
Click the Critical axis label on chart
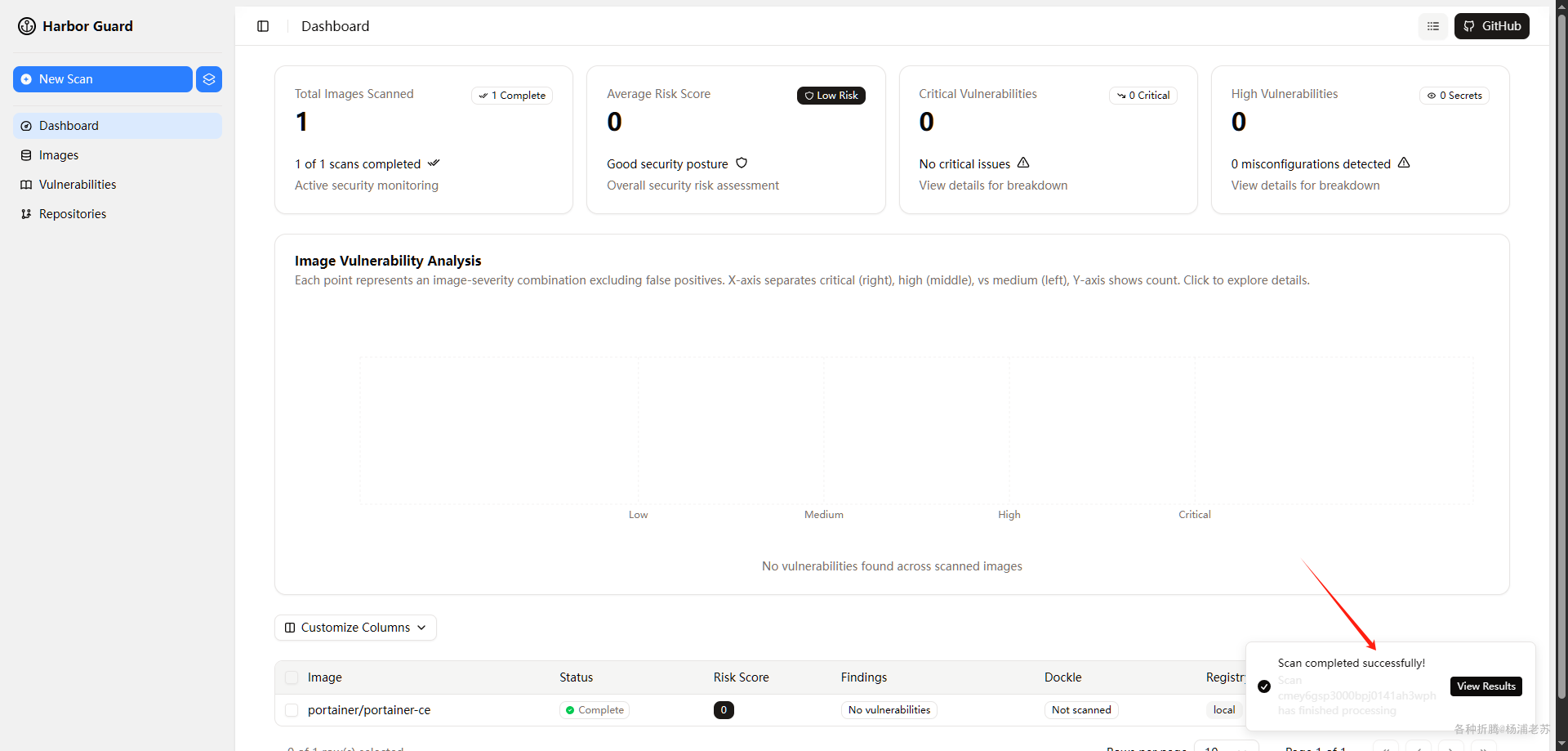coord(1195,515)
